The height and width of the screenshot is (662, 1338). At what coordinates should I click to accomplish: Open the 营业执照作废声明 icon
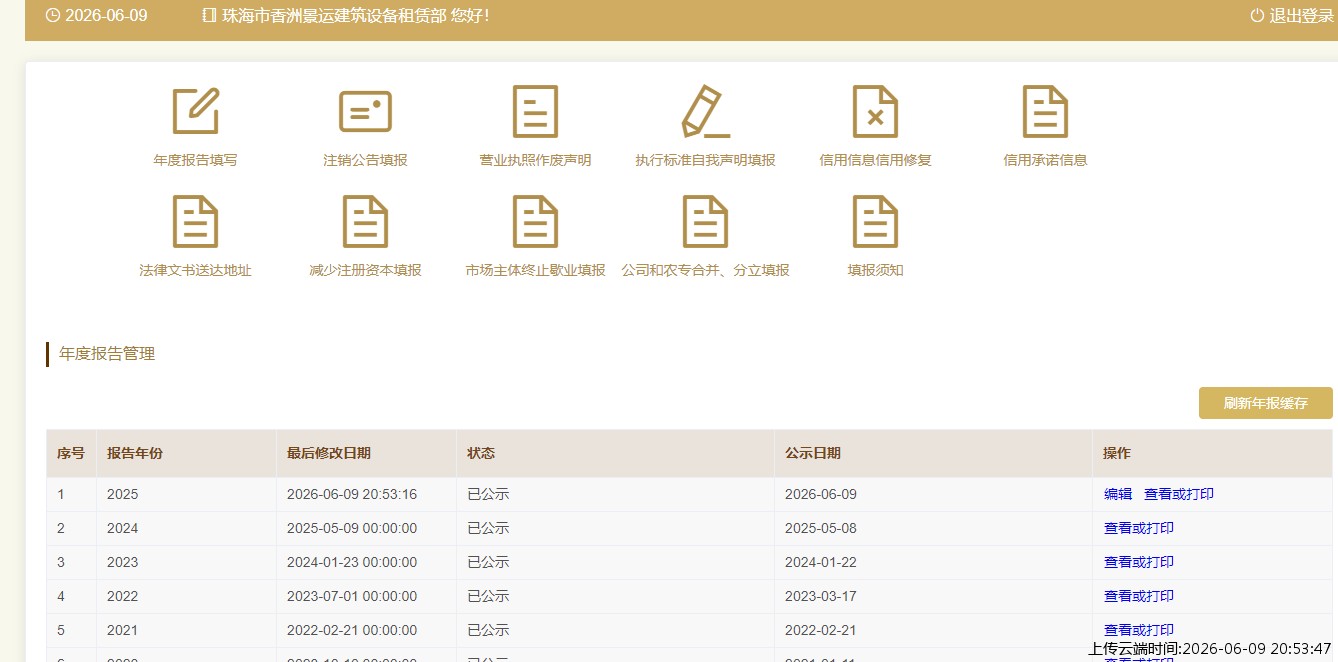(x=535, y=111)
